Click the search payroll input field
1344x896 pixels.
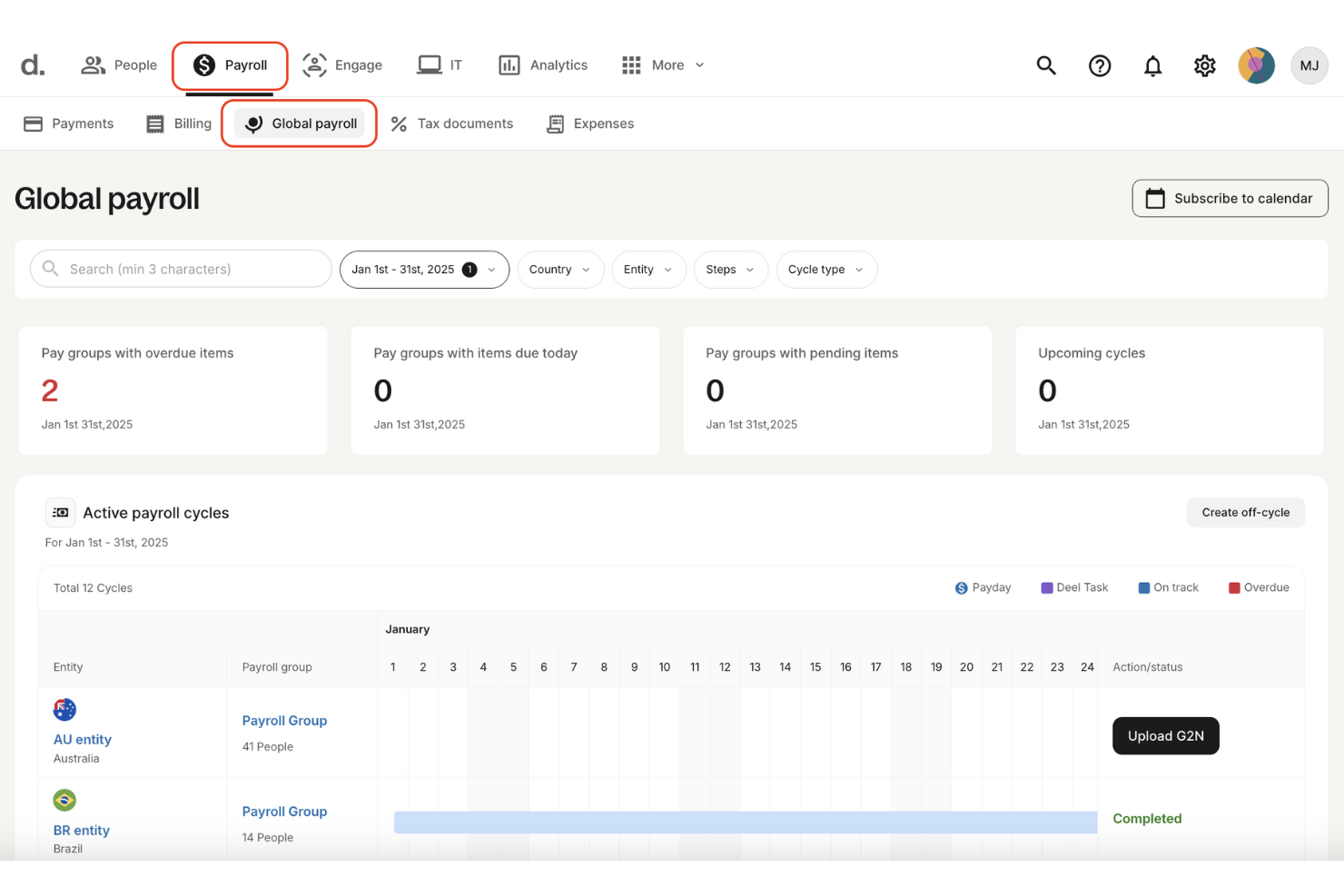(x=180, y=269)
